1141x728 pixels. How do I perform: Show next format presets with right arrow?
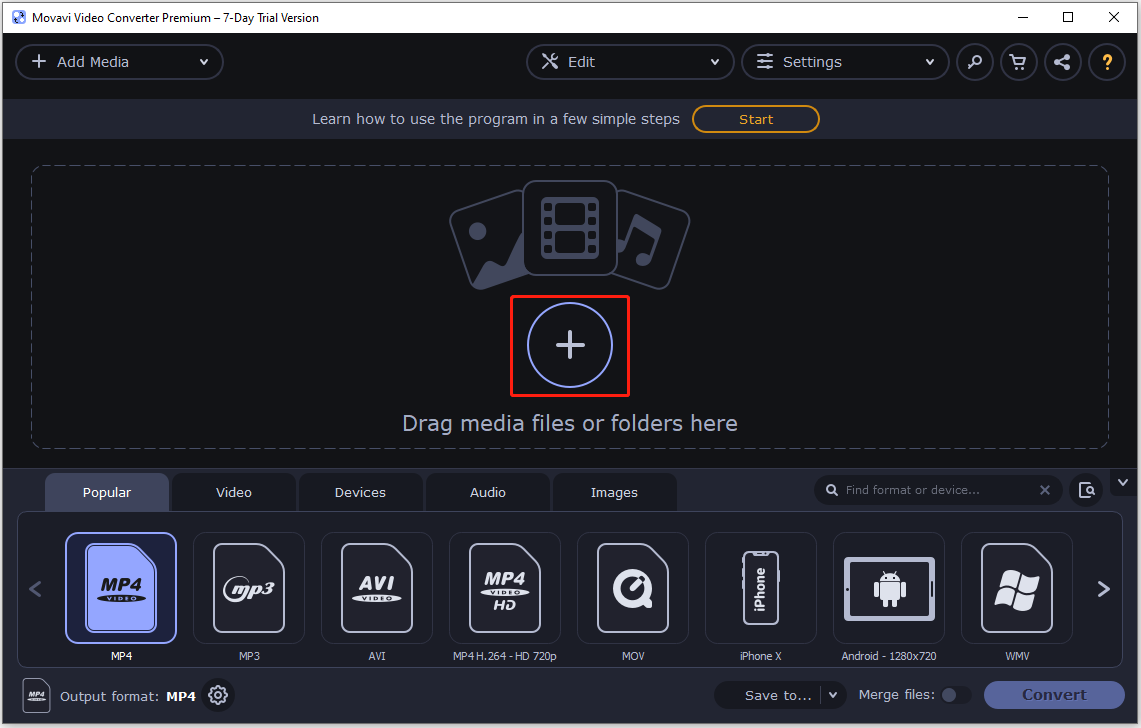1104,588
